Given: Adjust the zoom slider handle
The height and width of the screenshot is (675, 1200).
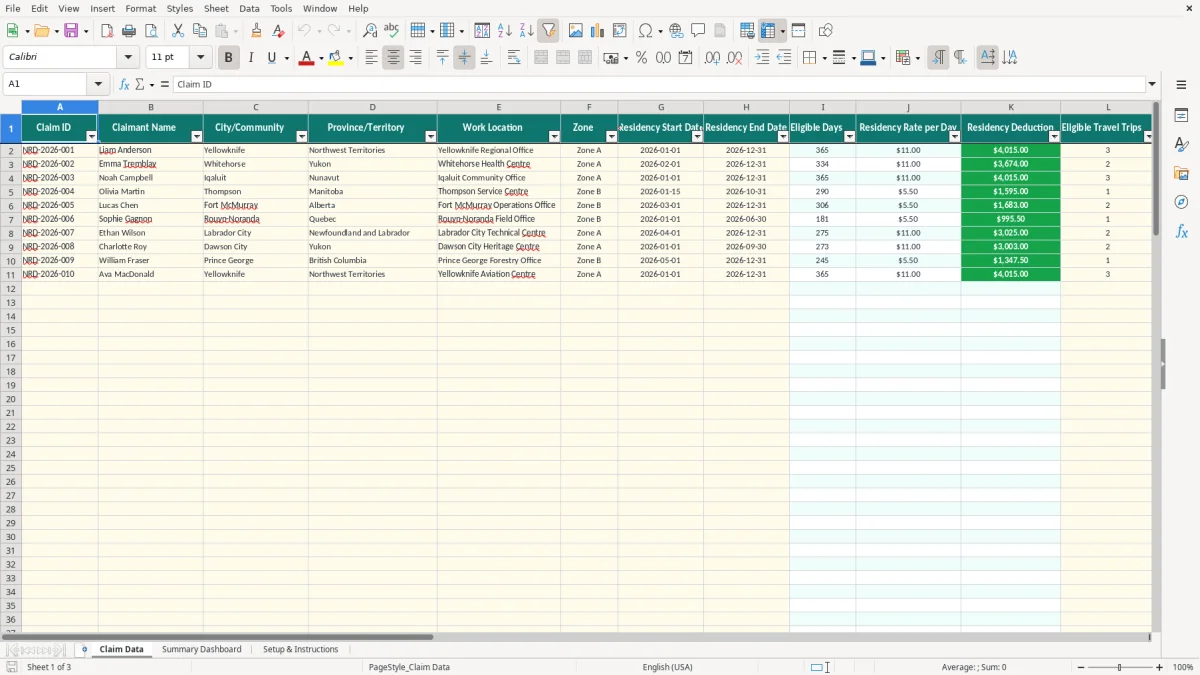Looking at the screenshot, I should point(1119,667).
